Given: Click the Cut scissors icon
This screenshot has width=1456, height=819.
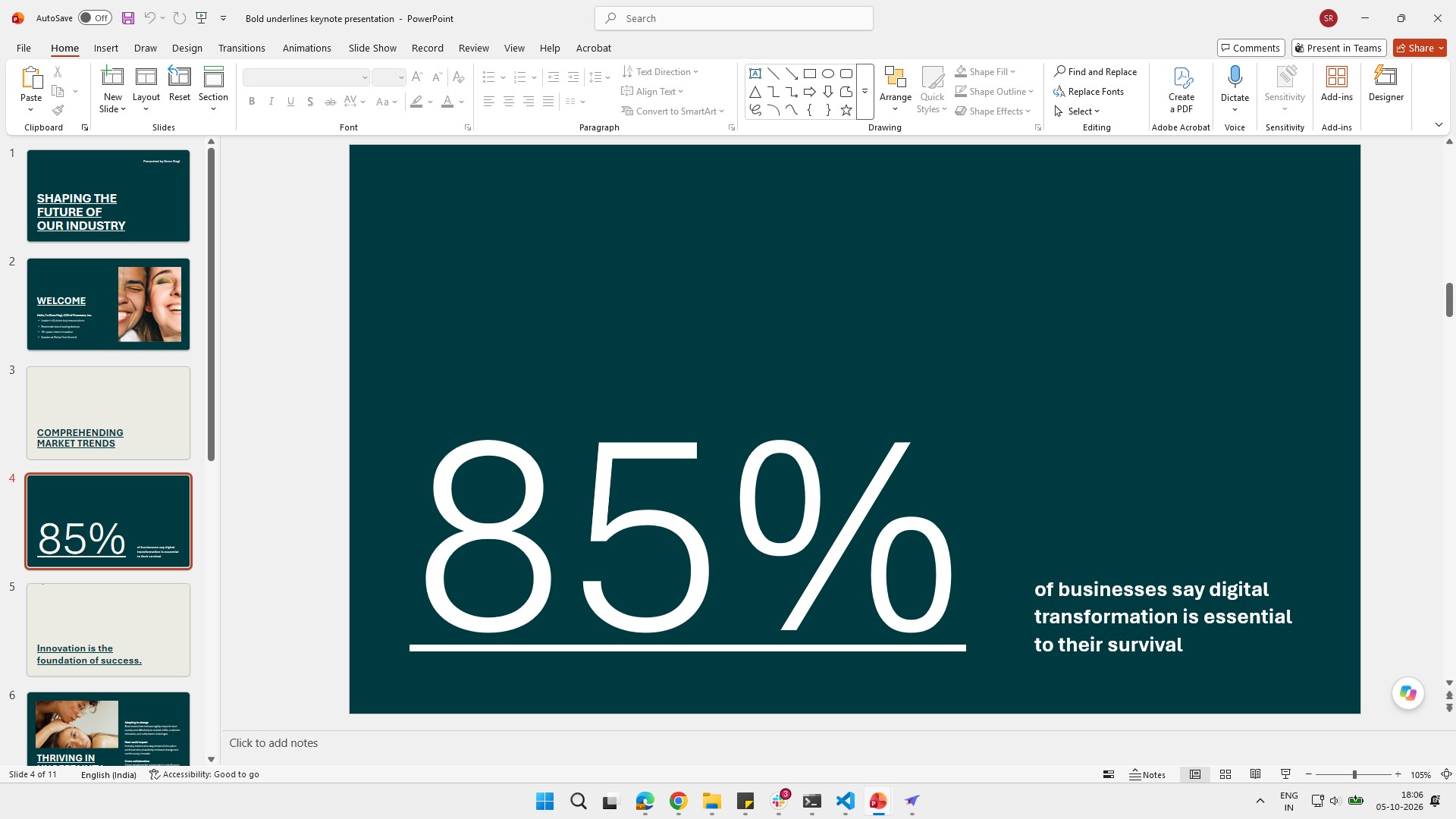Looking at the screenshot, I should (58, 71).
